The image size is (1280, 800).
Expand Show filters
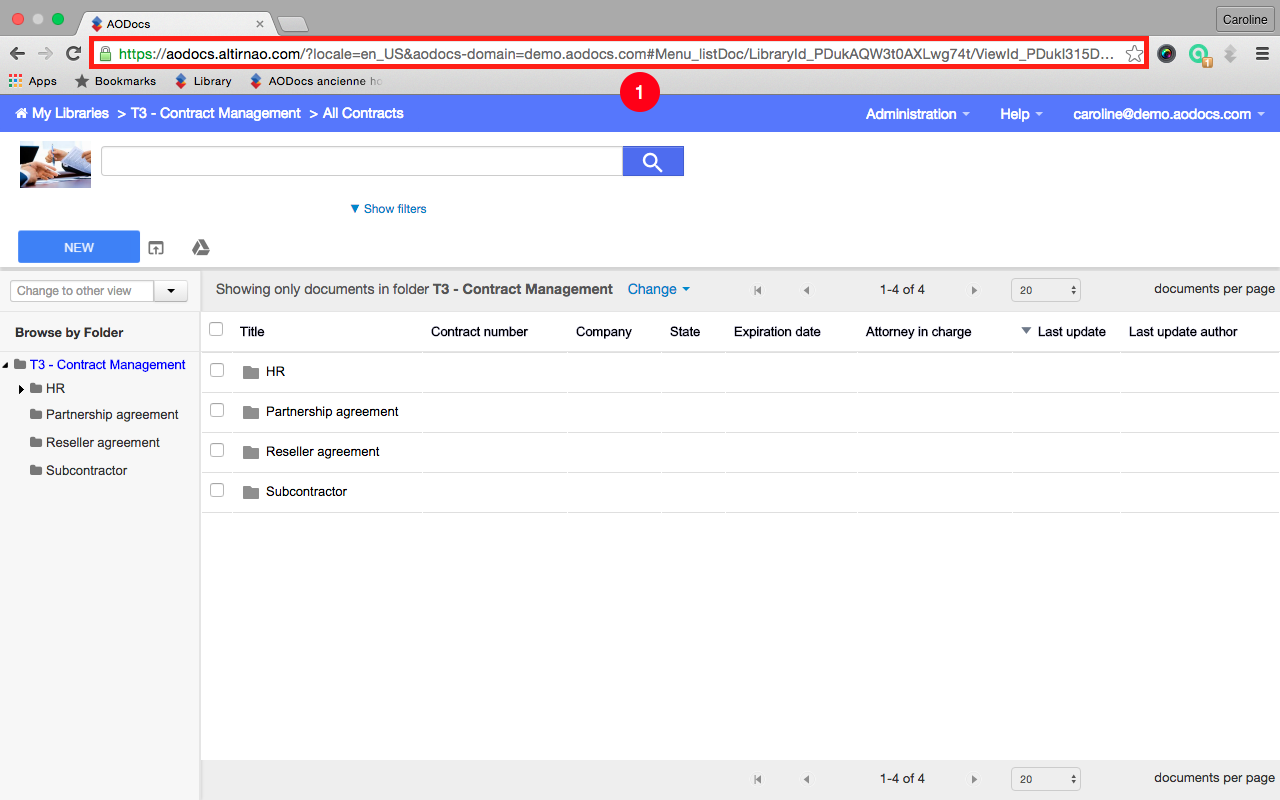[388, 209]
